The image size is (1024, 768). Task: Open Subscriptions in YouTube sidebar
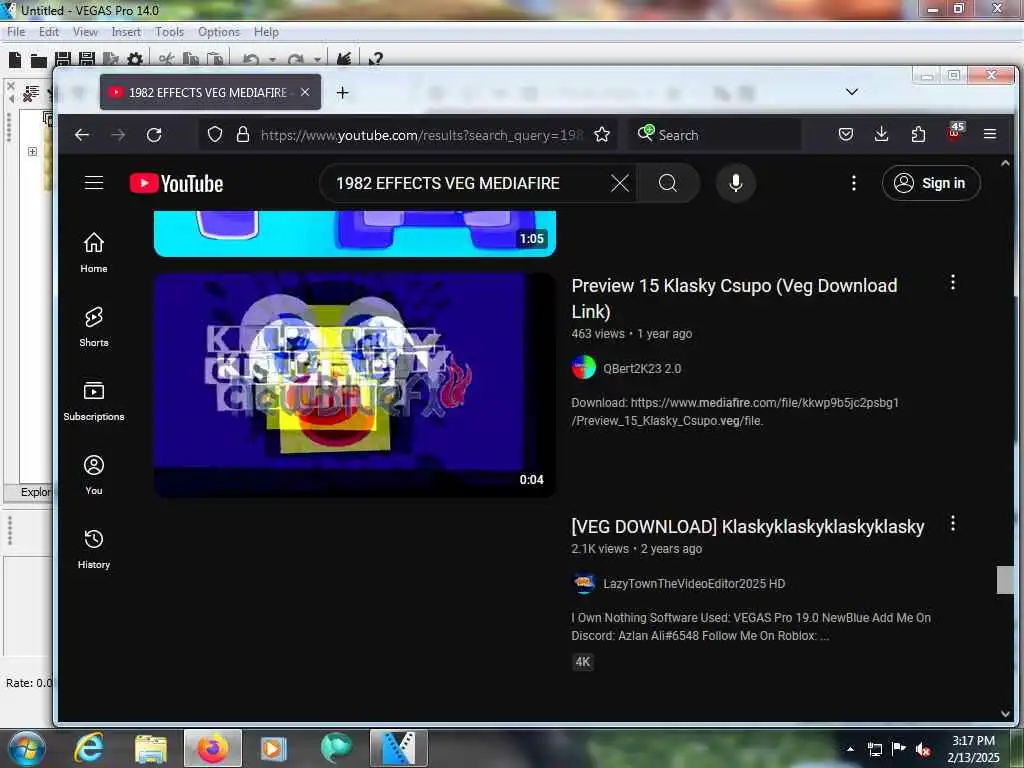(94, 400)
